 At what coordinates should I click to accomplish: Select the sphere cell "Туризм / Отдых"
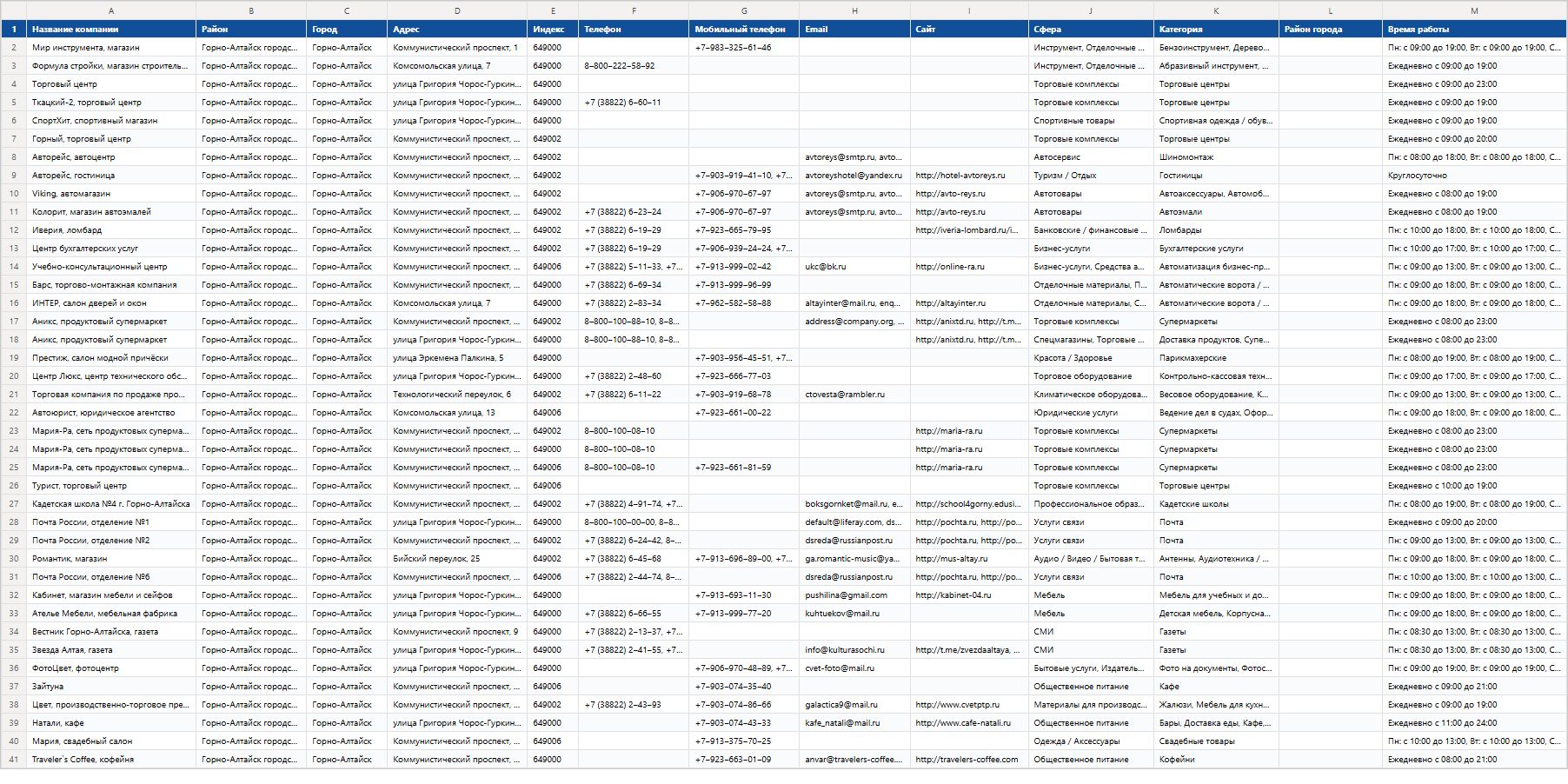tap(1091, 176)
